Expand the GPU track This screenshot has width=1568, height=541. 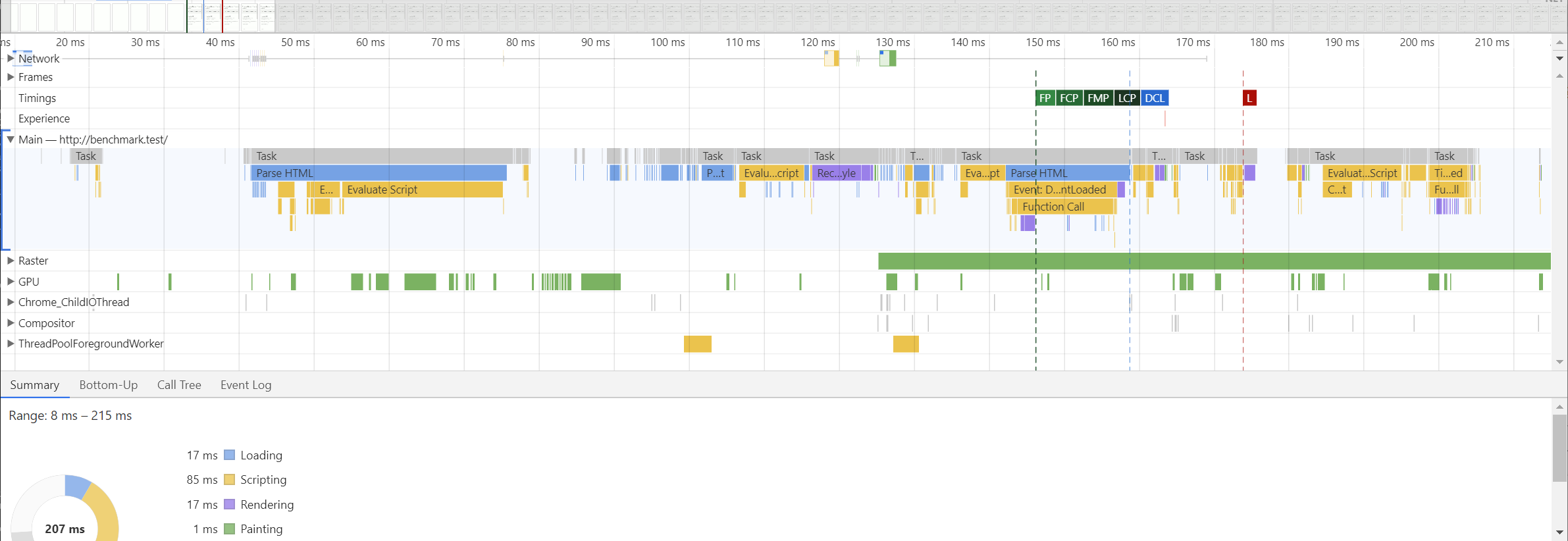click(x=11, y=282)
